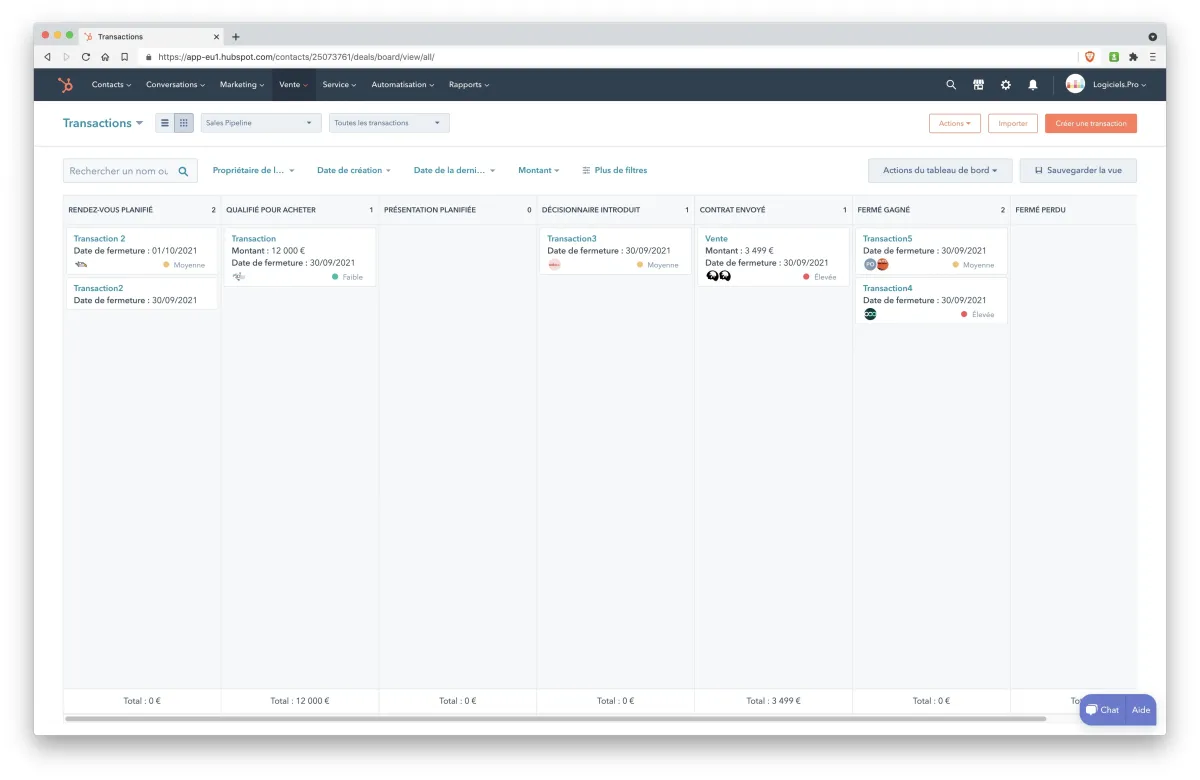Click the magnifier icon in deal search box
Image resolution: width=1200 pixels, height=780 pixels.
pos(184,171)
